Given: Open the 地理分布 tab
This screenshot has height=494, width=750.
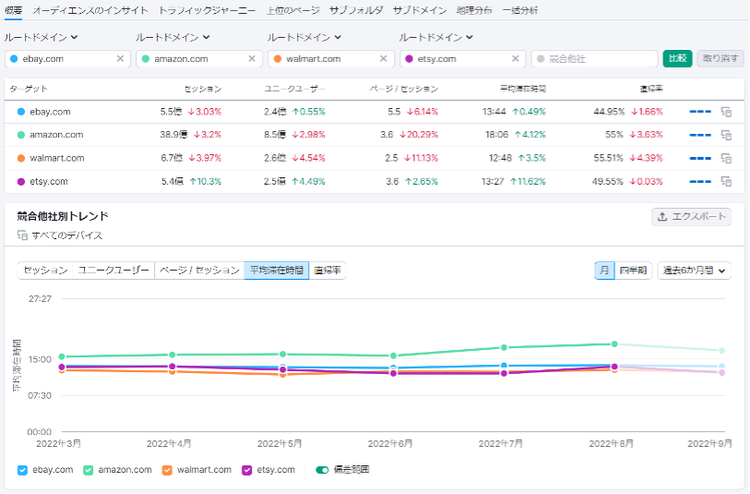Looking at the screenshot, I should 474,10.
